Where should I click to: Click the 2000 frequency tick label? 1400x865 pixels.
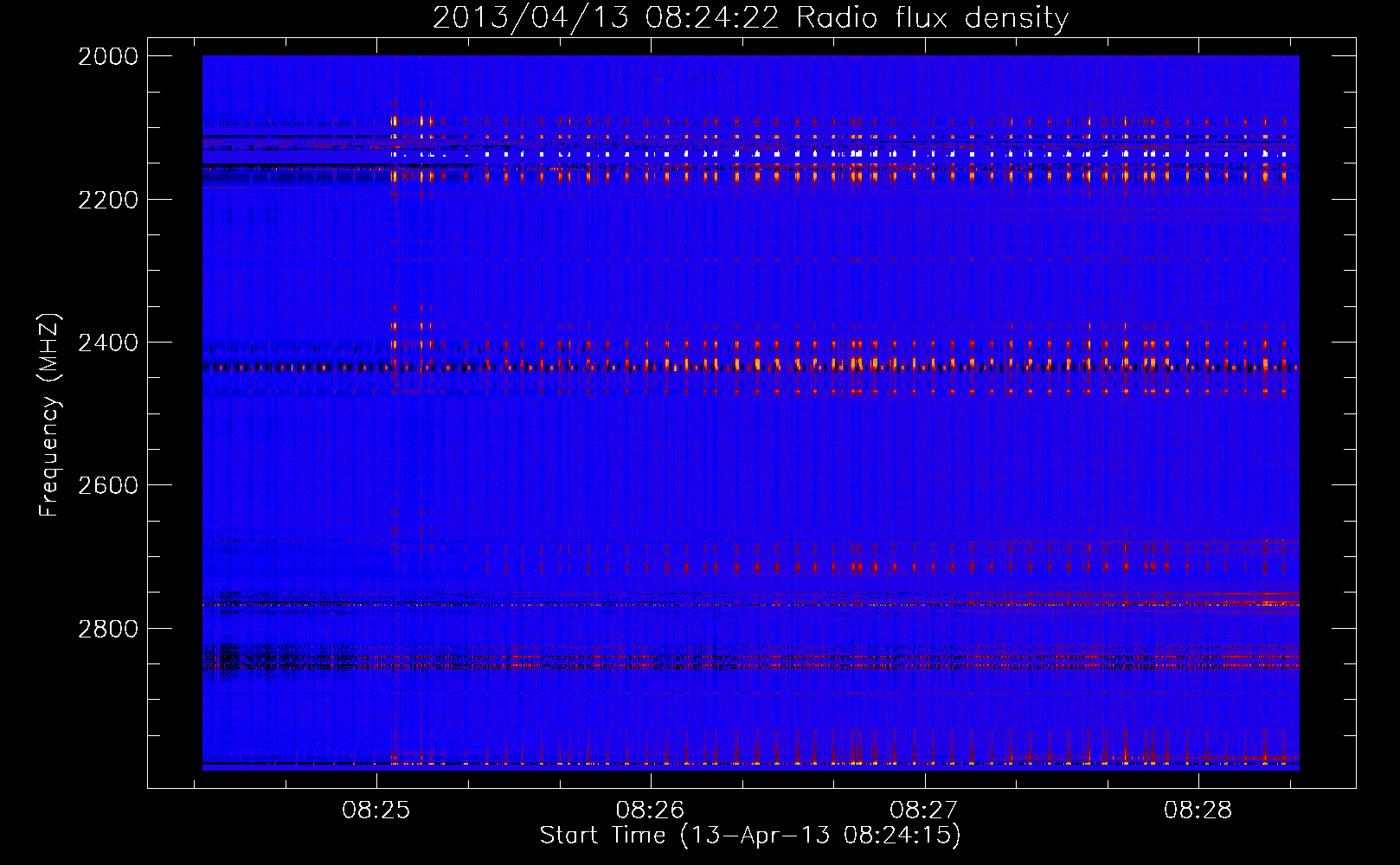tap(108, 56)
